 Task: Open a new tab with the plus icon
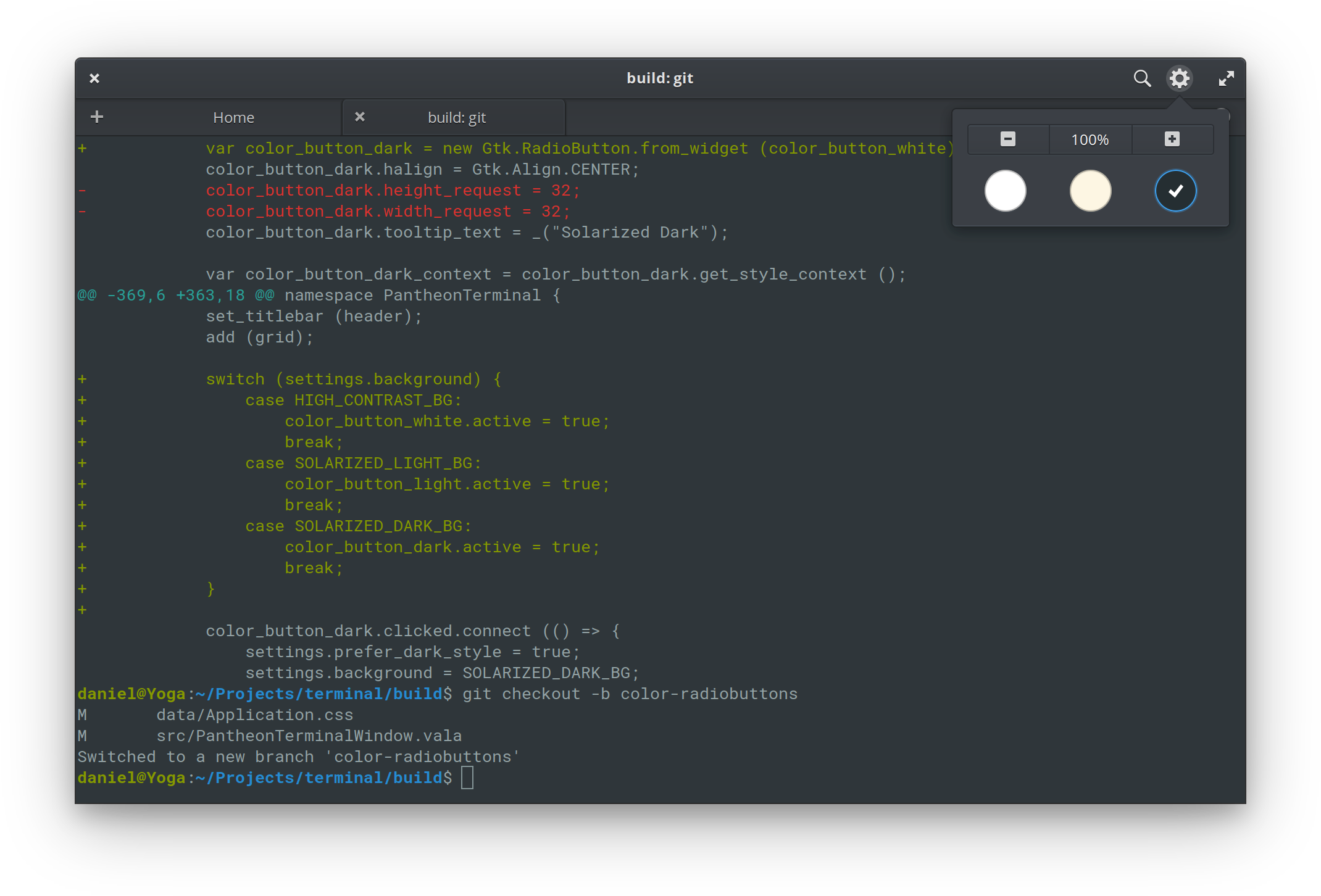pyautogui.click(x=97, y=117)
